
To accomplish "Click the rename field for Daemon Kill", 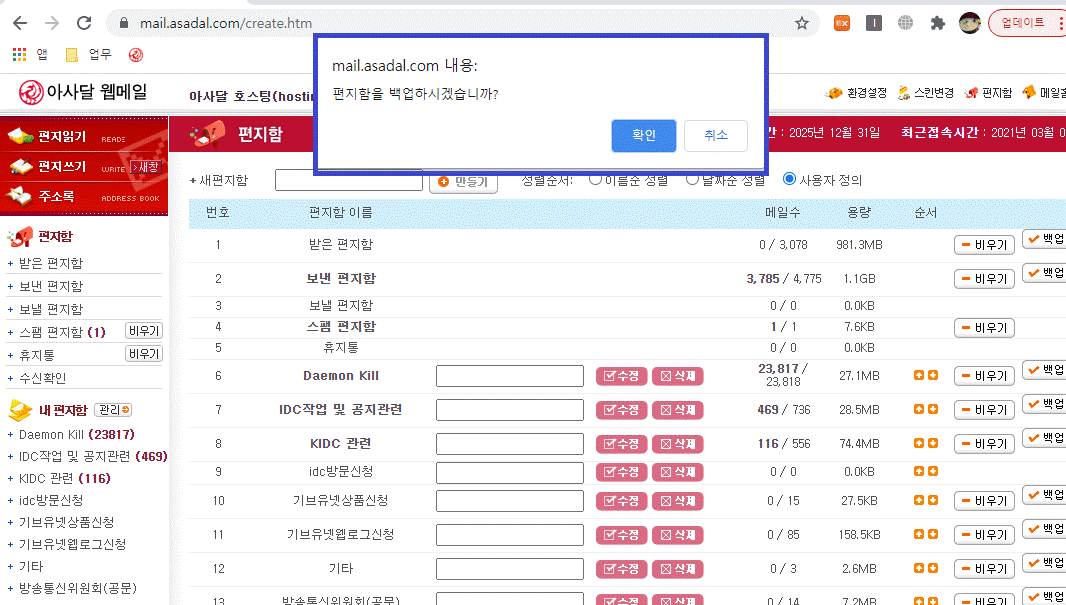I will click(x=509, y=376).
